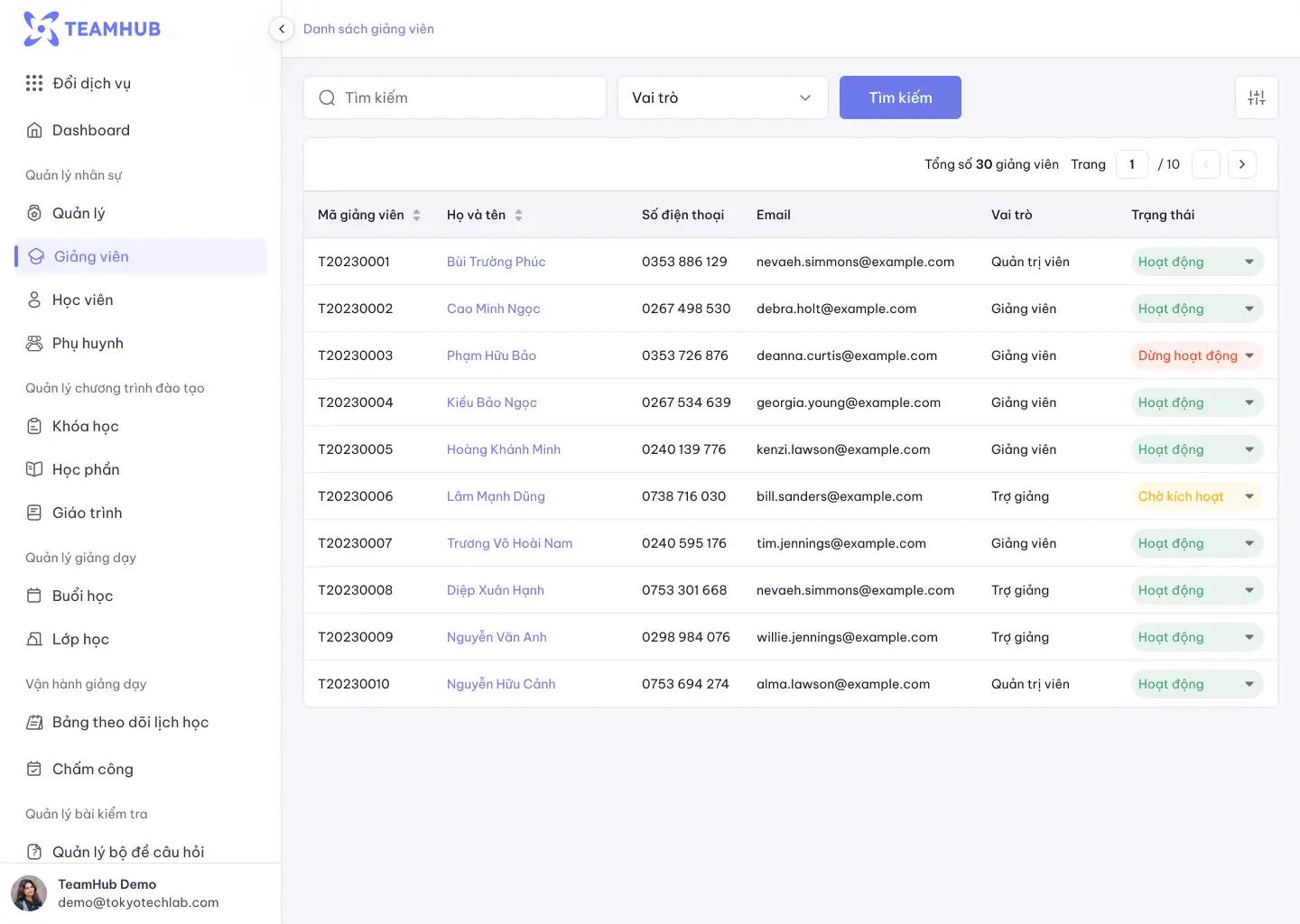This screenshot has height=924, width=1300.
Task: Open the service switcher grid icon
Action: [x=34, y=83]
